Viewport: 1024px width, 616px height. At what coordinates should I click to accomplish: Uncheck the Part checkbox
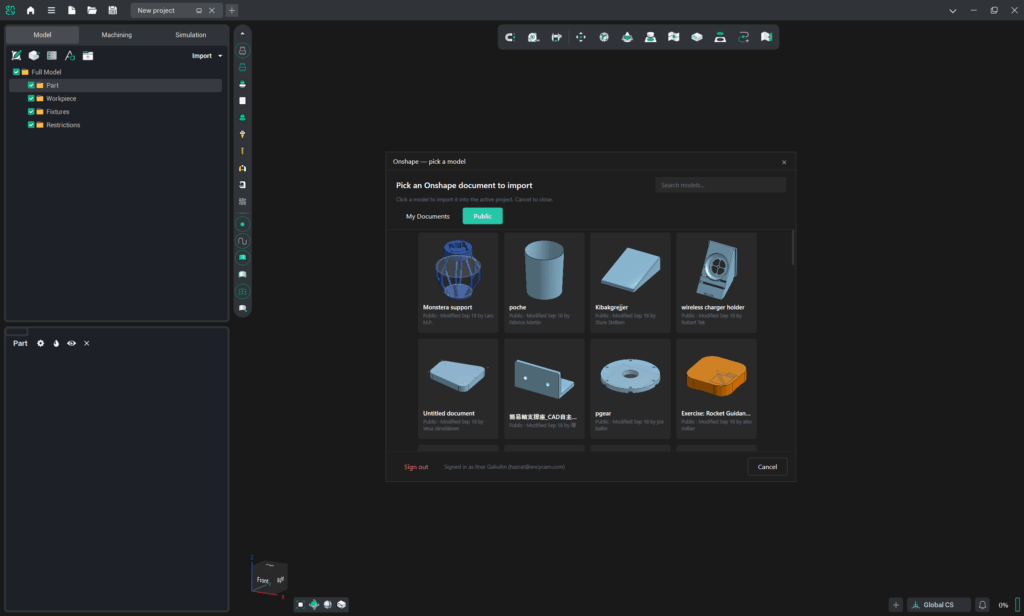(x=31, y=85)
